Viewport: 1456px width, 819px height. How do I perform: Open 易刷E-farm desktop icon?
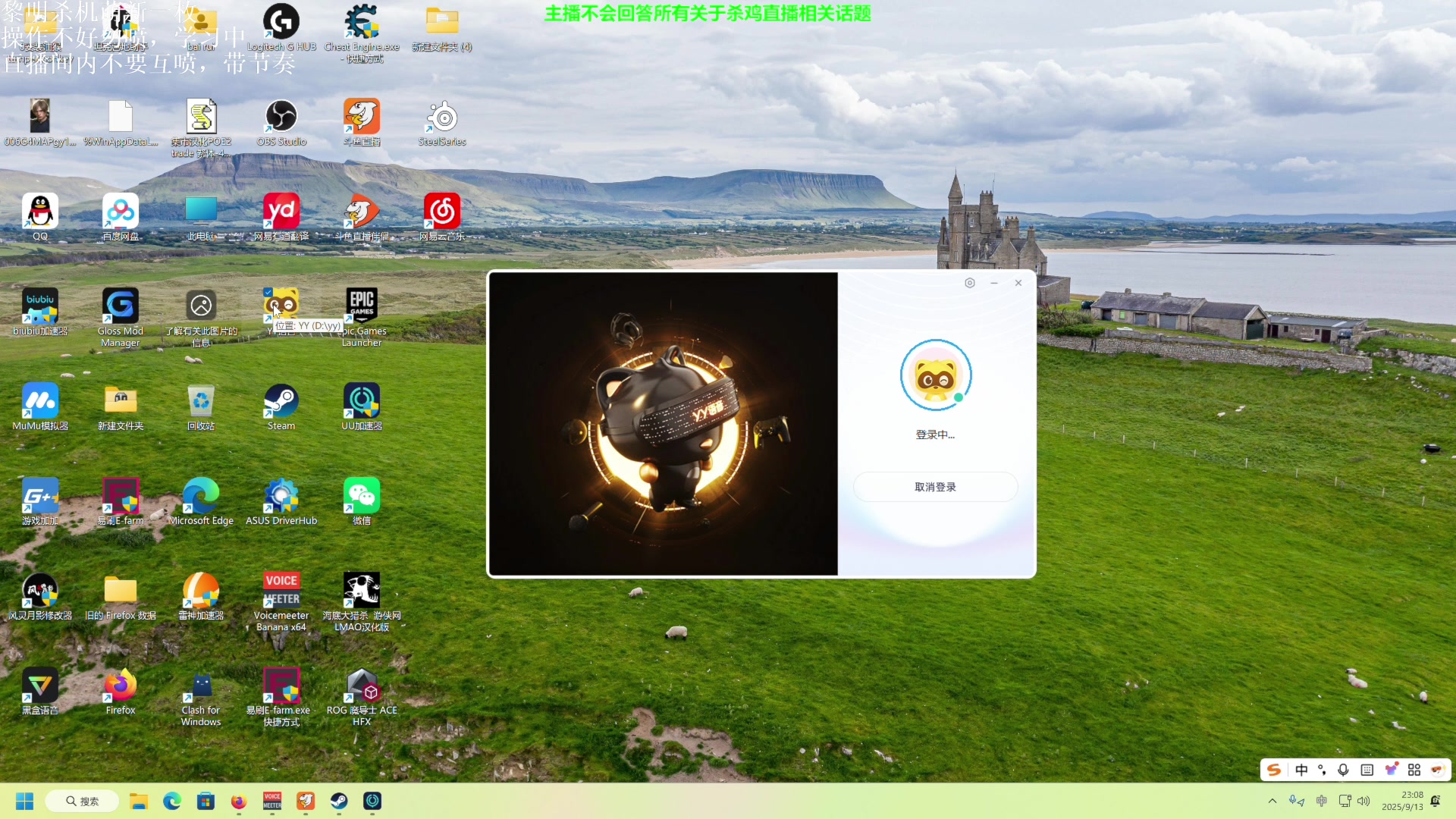121,501
